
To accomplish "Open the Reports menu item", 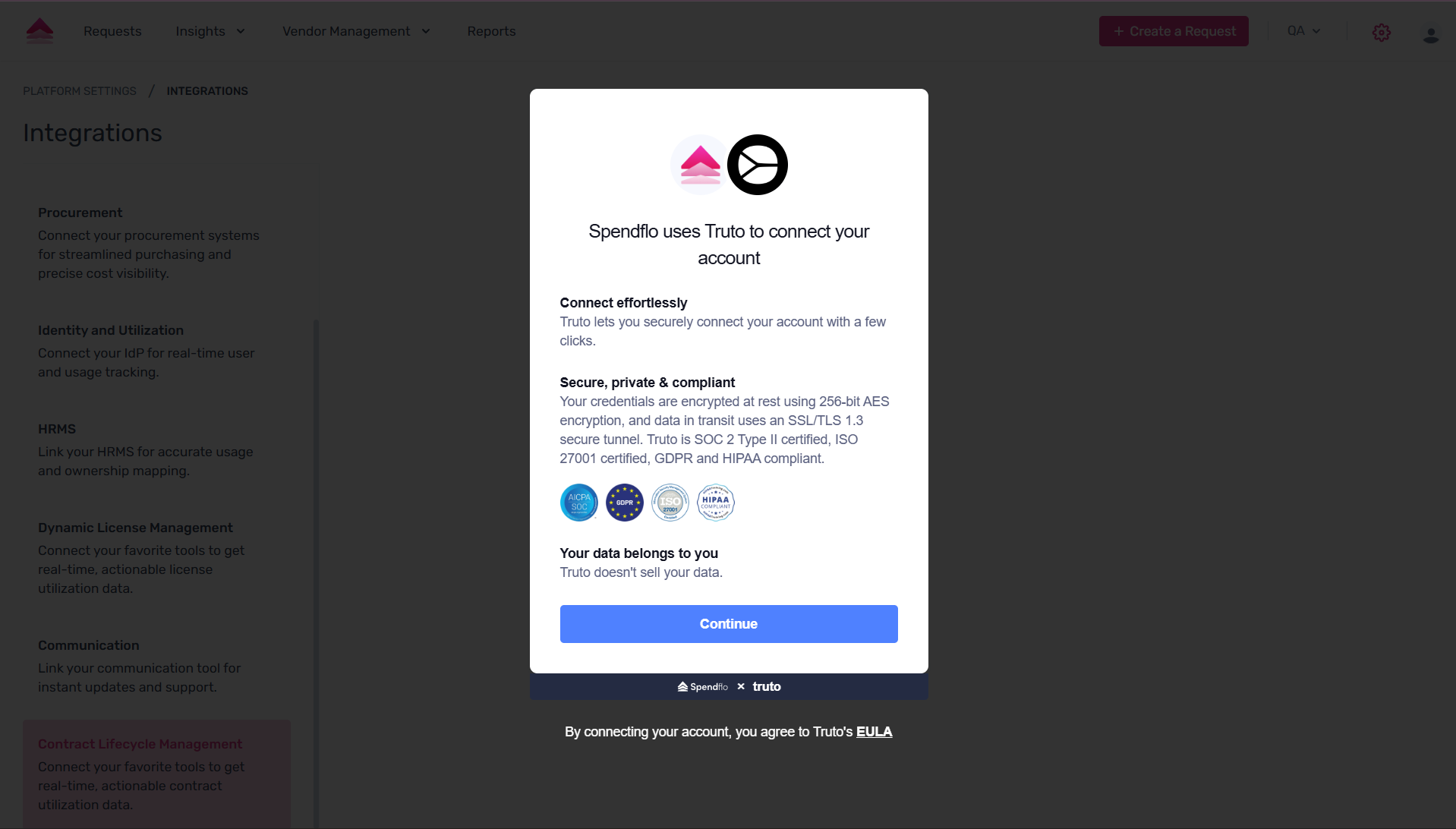I will pos(491,31).
